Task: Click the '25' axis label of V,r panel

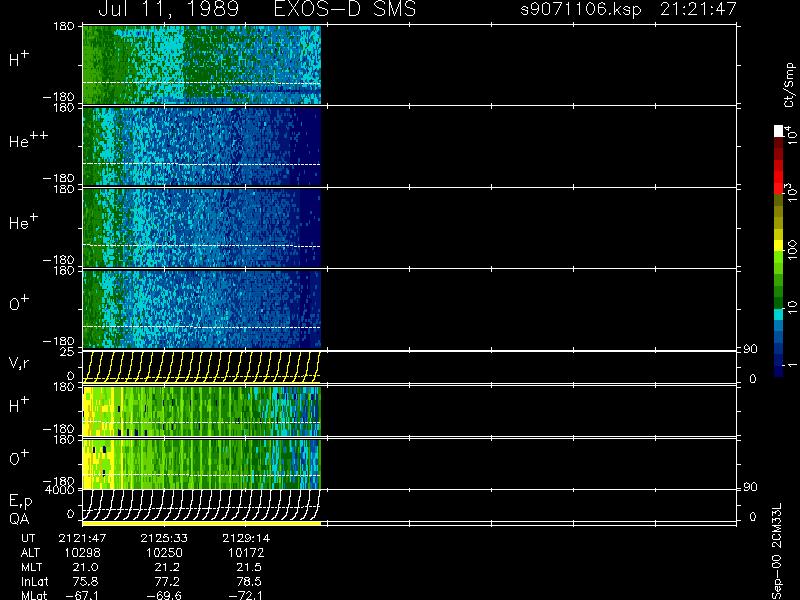Action: point(67,352)
